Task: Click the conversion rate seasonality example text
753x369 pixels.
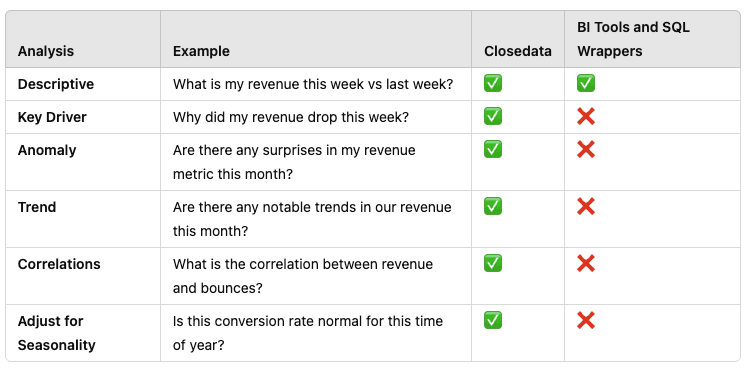Action: pyautogui.click(x=308, y=333)
